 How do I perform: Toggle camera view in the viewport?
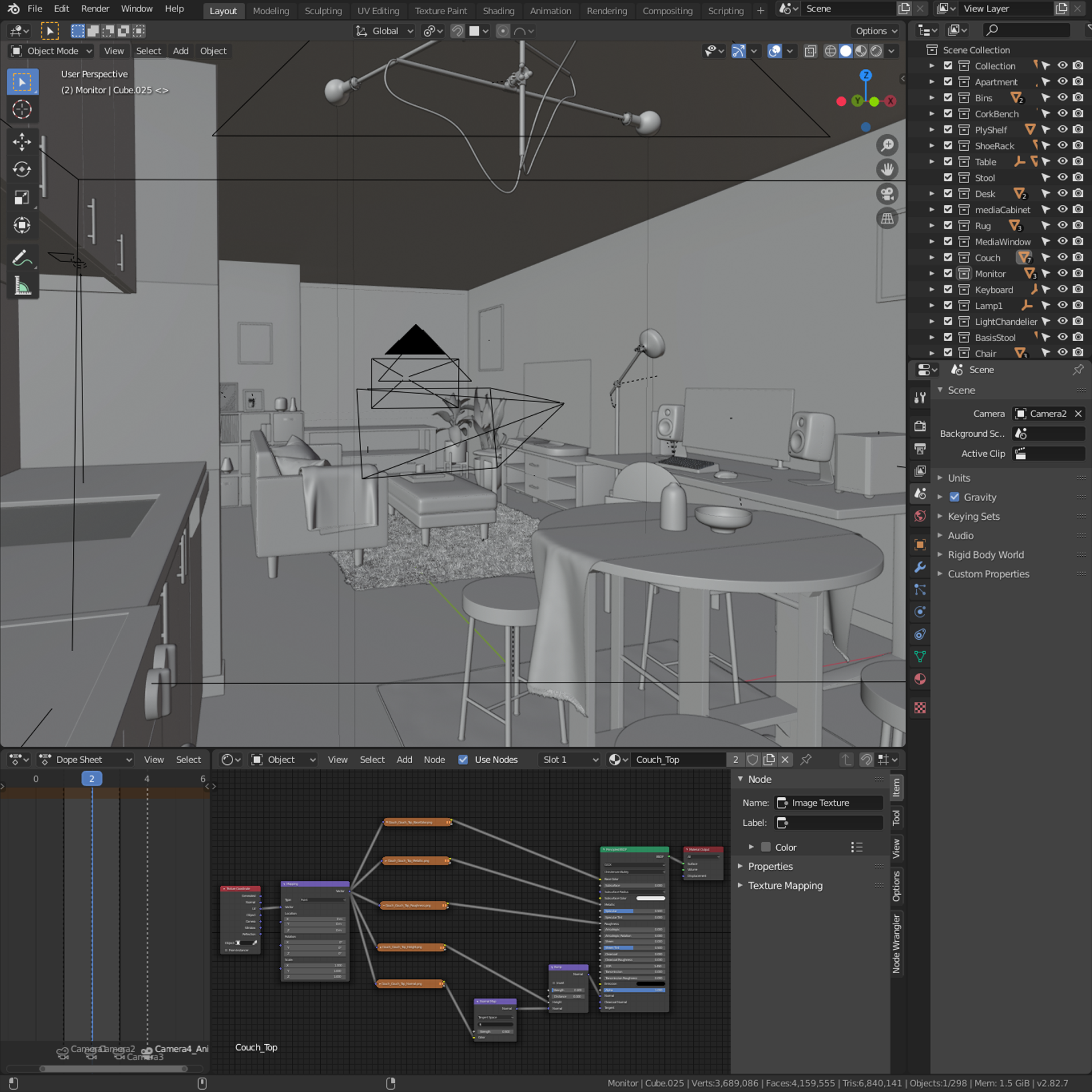point(887,194)
